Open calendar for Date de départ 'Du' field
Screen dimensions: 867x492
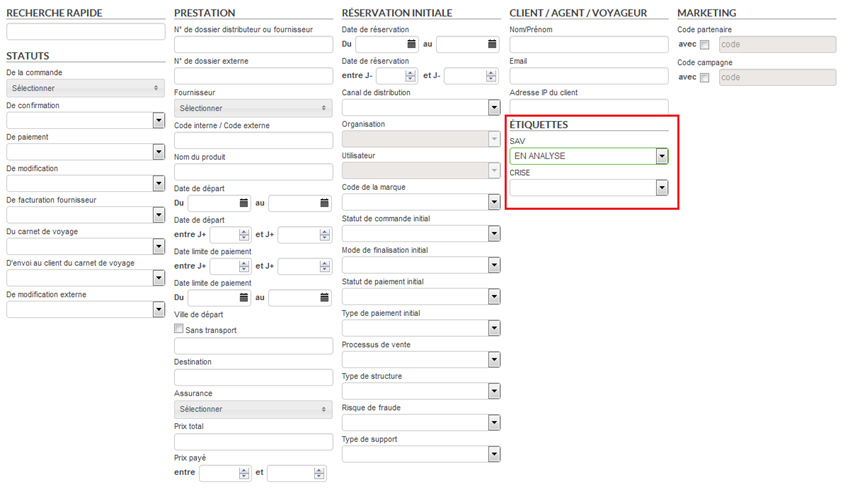(244, 203)
